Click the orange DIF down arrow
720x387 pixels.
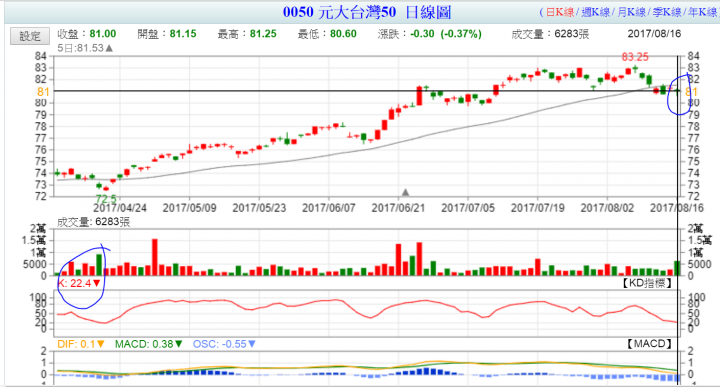[101, 344]
